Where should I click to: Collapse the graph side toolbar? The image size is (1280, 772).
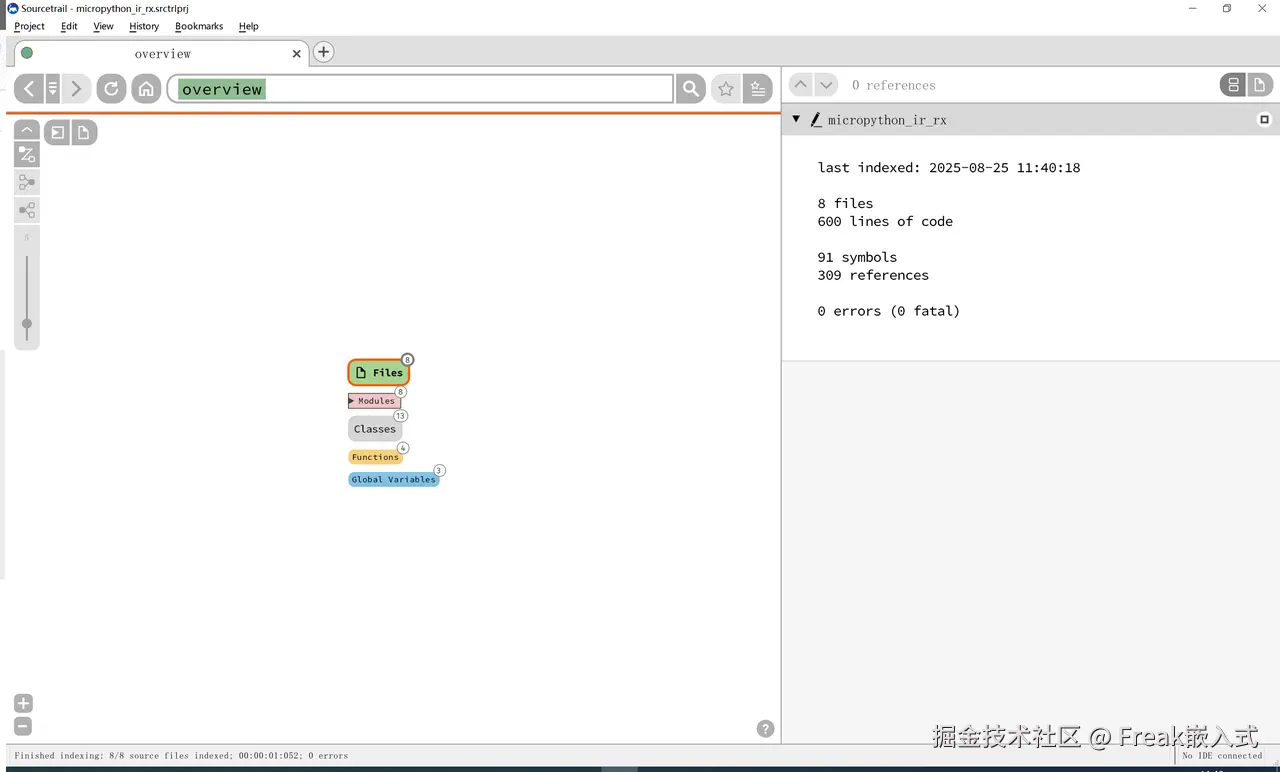pyautogui.click(x=27, y=131)
